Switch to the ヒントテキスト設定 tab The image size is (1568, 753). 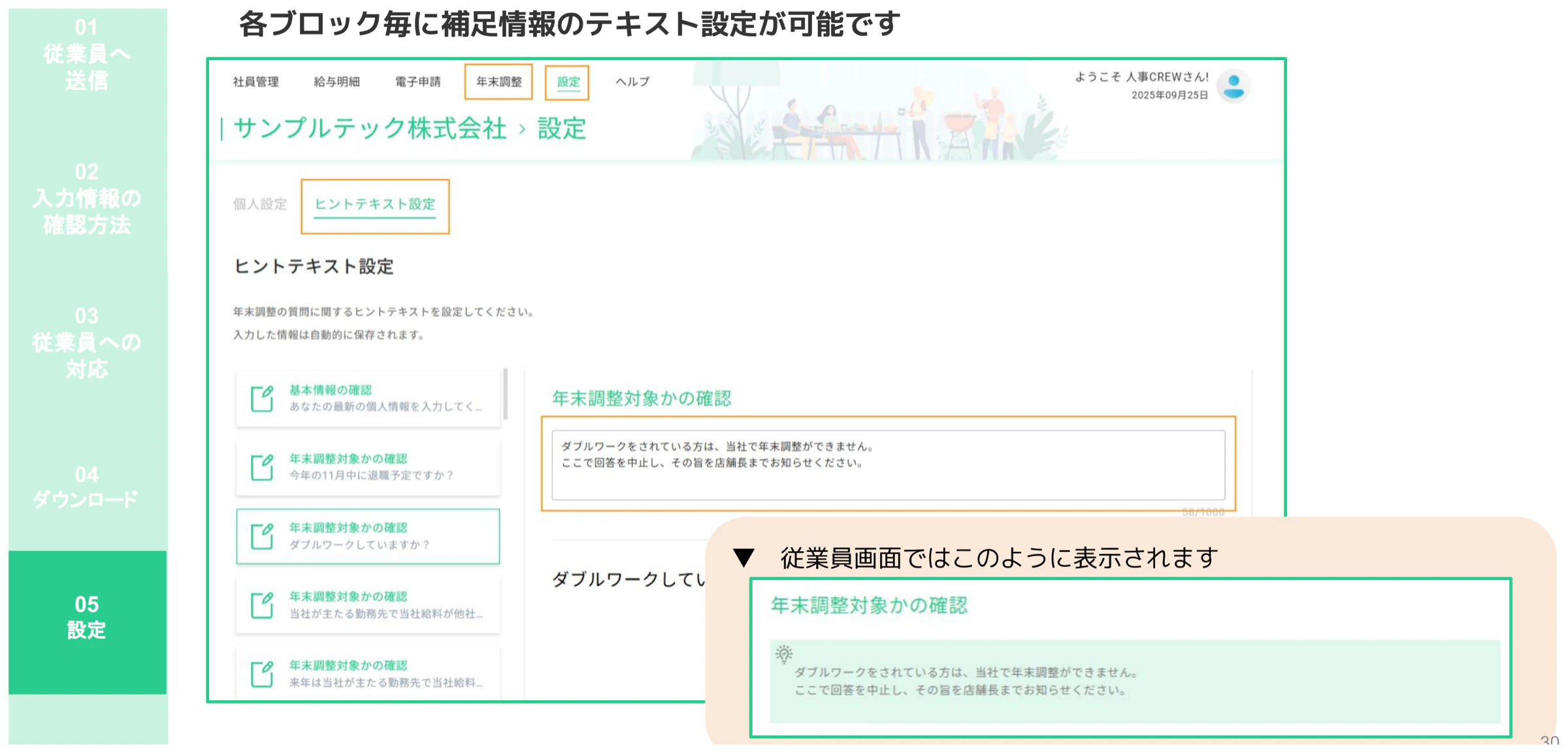click(375, 205)
